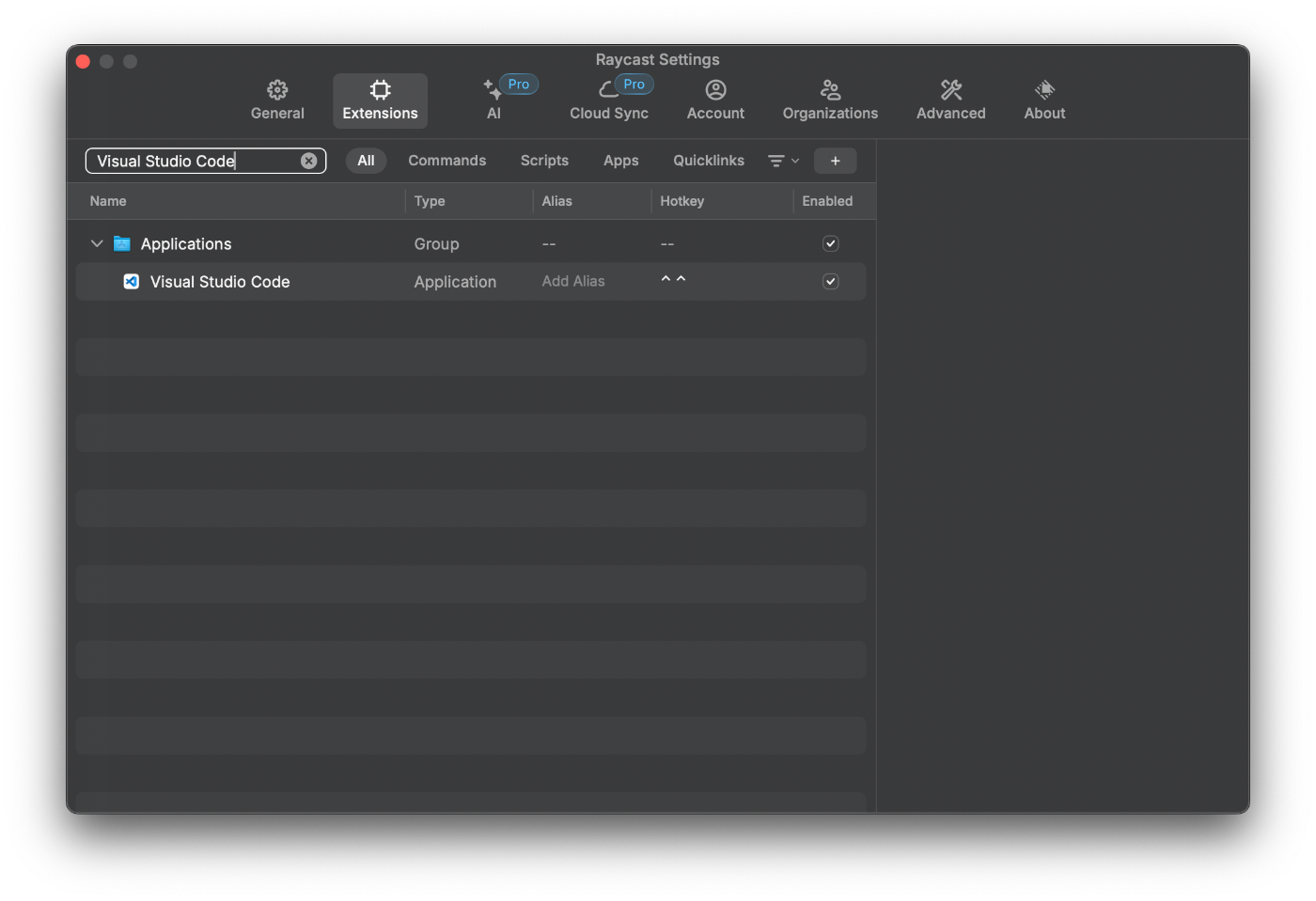Viewport: 1316px width, 901px height.
Task: Switch to the Extensions tab
Action: (380, 101)
